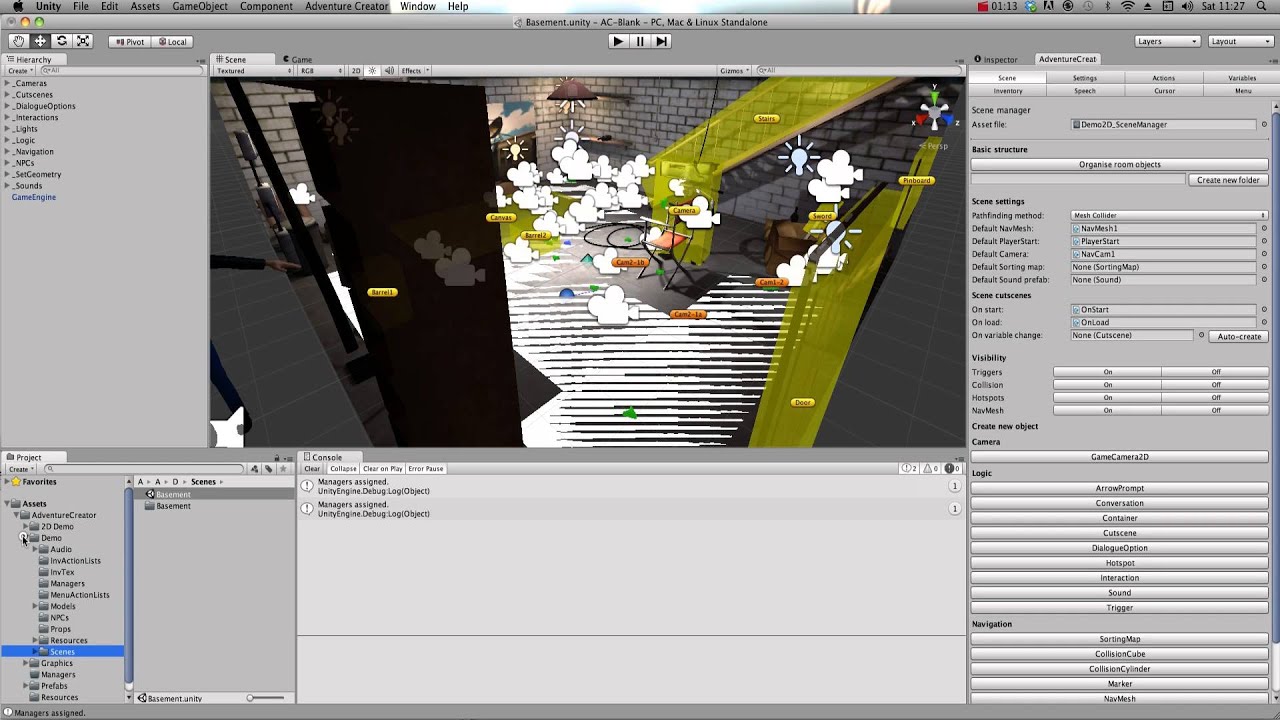This screenshot has height=720, width=1280.
Task: Switch to the Game tab
Action: pyautogui.click(x=297, y=60)
